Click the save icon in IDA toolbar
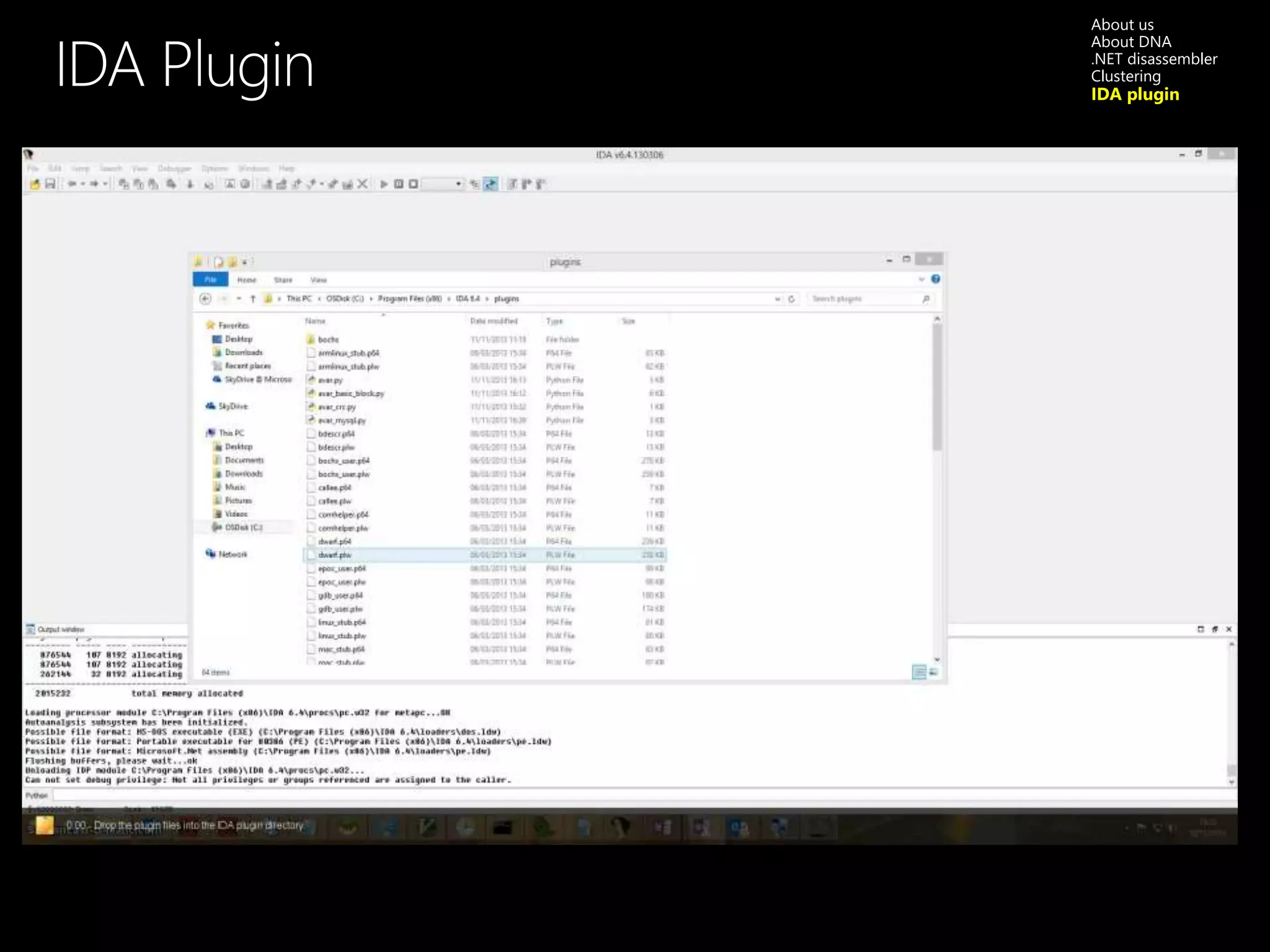1270x952 pixels. 50,184
